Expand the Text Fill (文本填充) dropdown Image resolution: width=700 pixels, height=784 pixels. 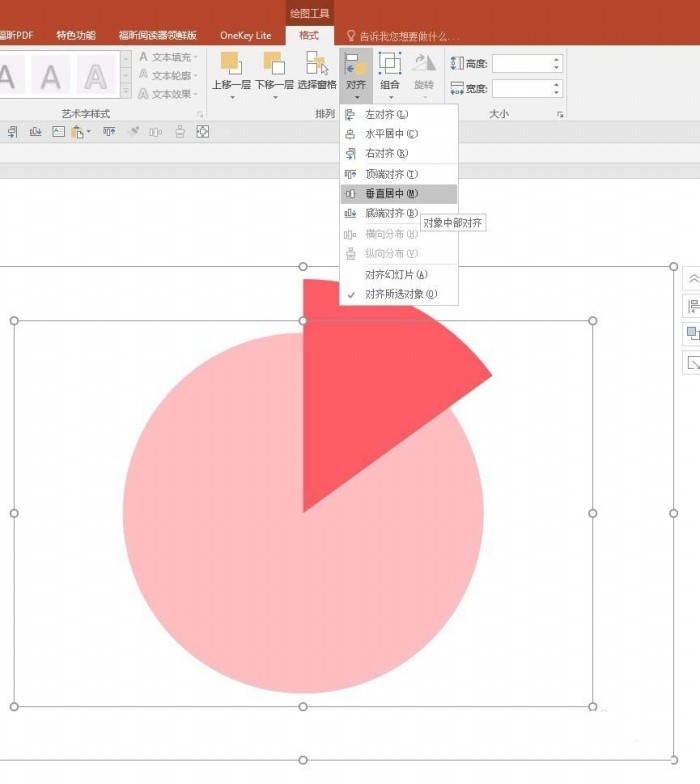pos(168,57)
